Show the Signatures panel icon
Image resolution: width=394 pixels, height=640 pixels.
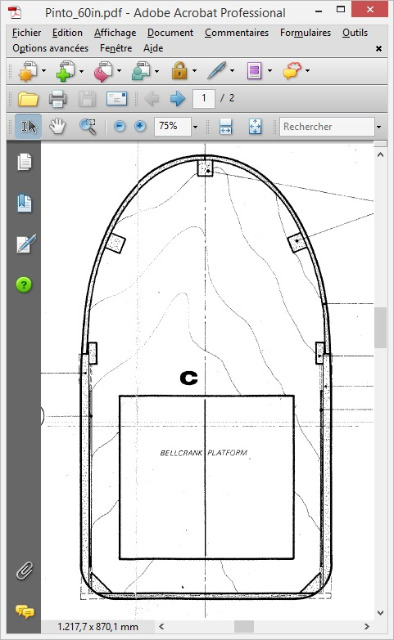coord(25,244)
